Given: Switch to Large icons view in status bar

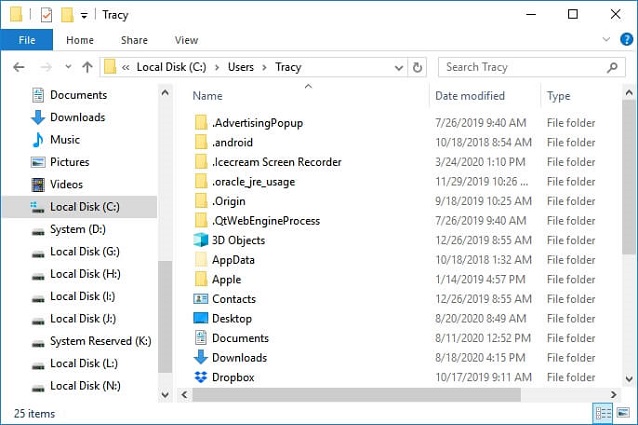Looking at the screenshot, I should pyautogui.click(x=623, y=414).
